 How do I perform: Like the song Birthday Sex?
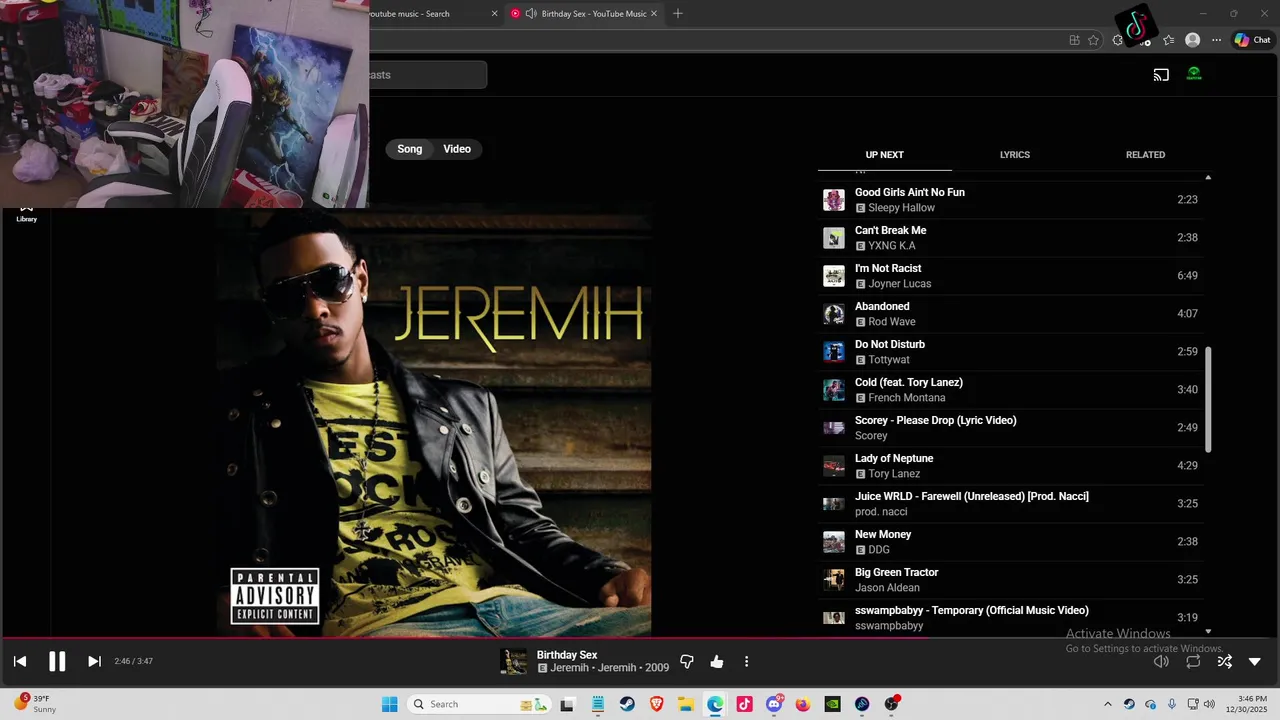(717, 662)
